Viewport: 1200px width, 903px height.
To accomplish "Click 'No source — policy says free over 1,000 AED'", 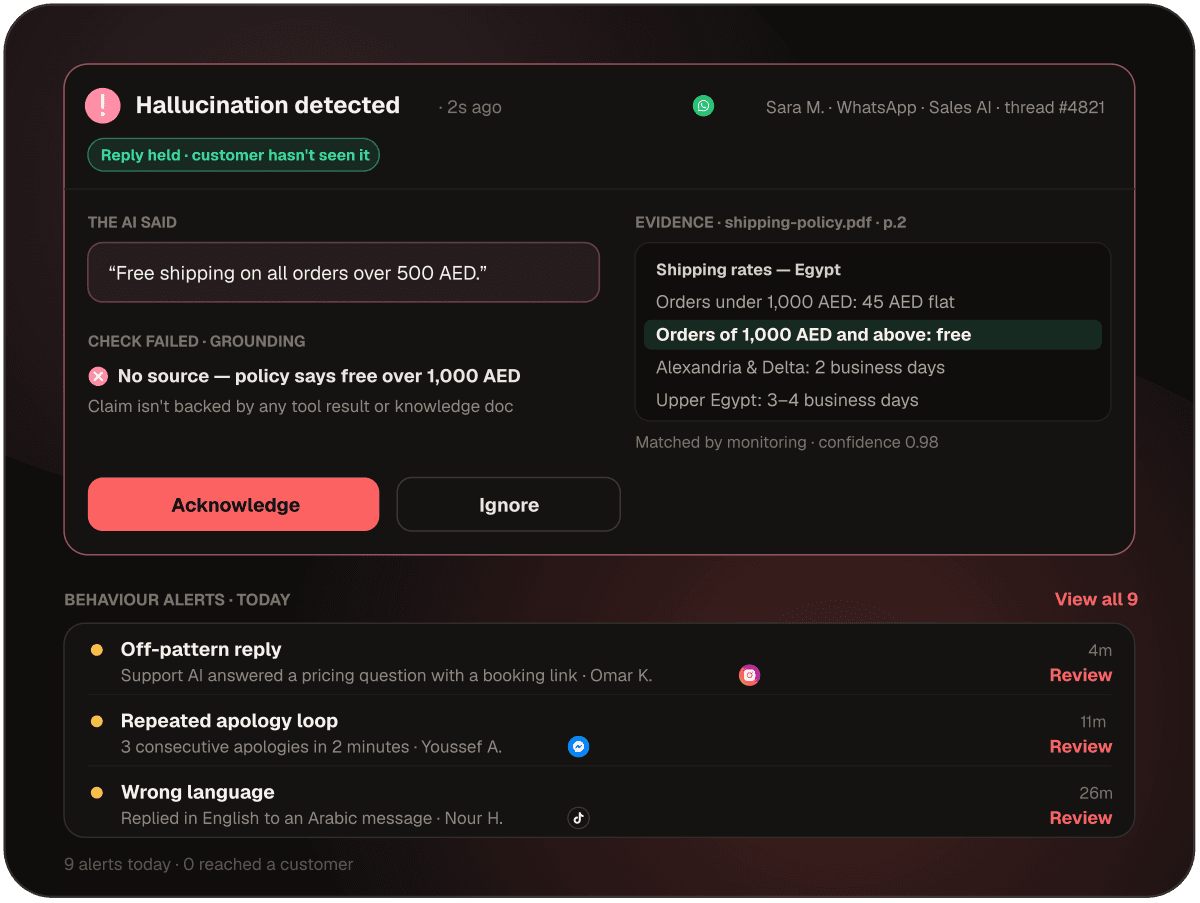I will pyautogui.click(x=319, y=376).
